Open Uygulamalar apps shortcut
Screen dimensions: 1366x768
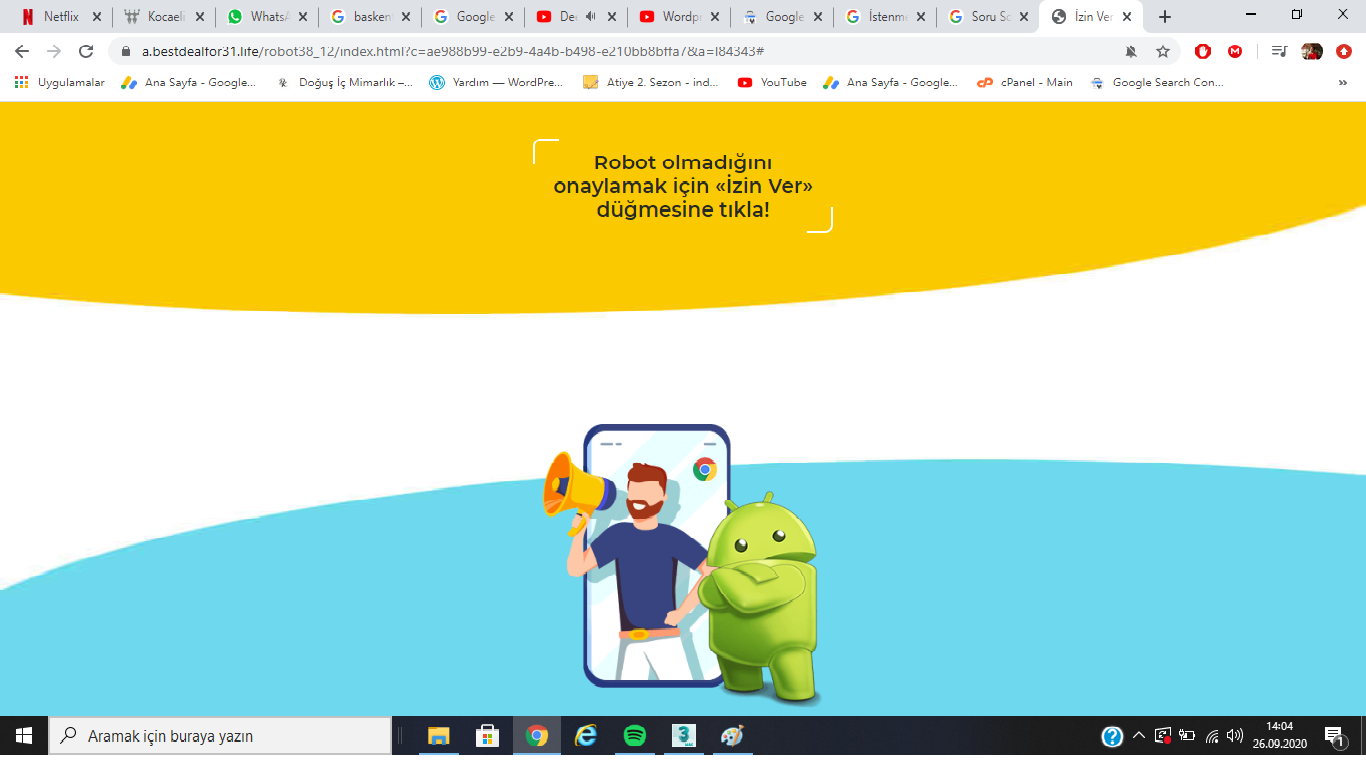[60, 83]
